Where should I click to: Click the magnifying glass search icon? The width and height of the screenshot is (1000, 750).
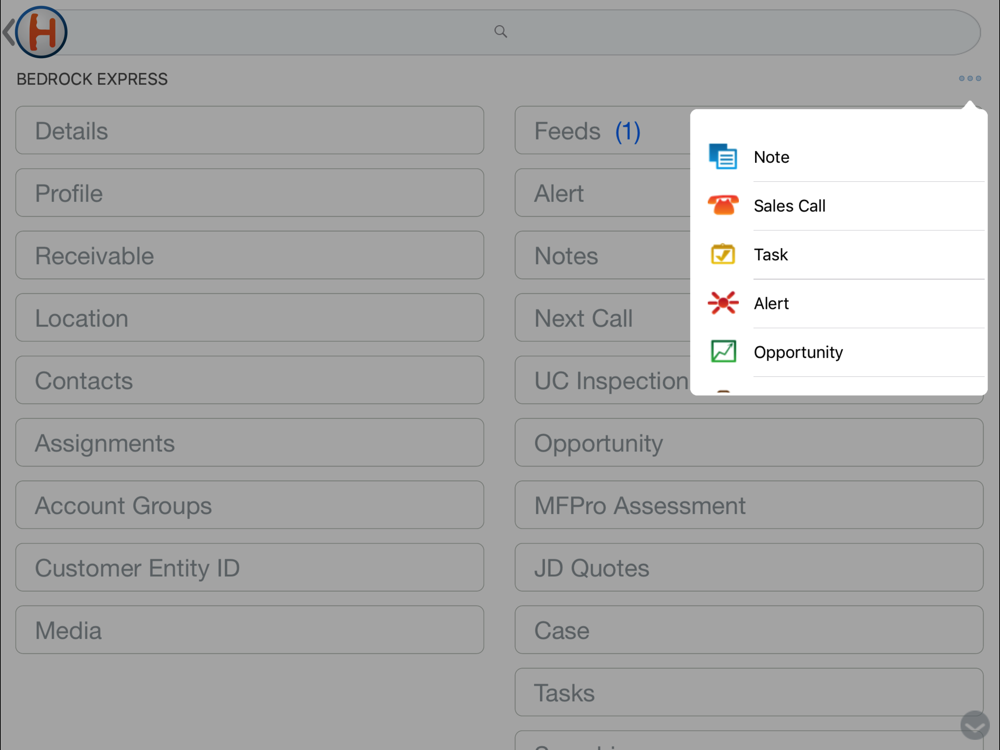[x=501, y=32]
